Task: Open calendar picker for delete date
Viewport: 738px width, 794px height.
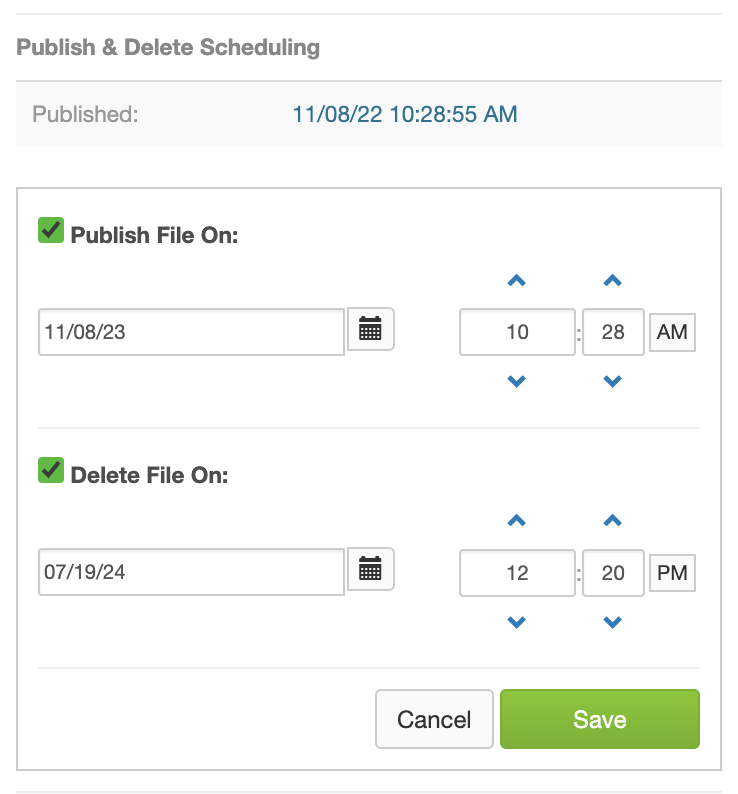Action: click(370, 569)
